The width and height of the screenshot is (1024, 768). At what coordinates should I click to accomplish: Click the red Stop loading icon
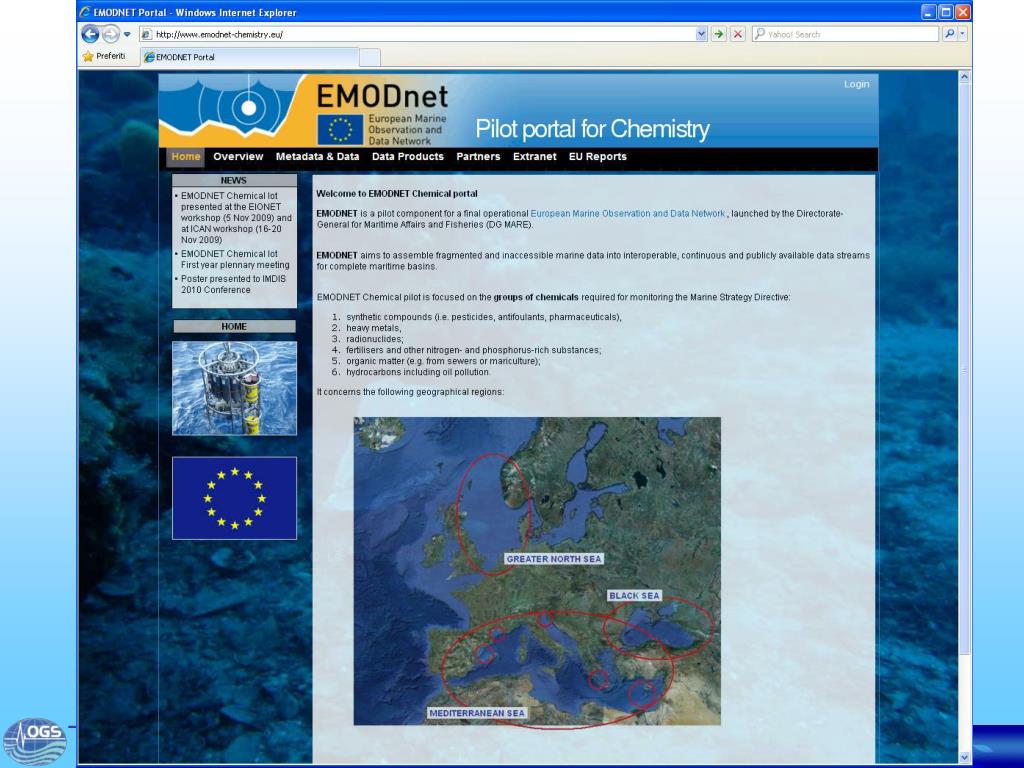tap(738, 34)
